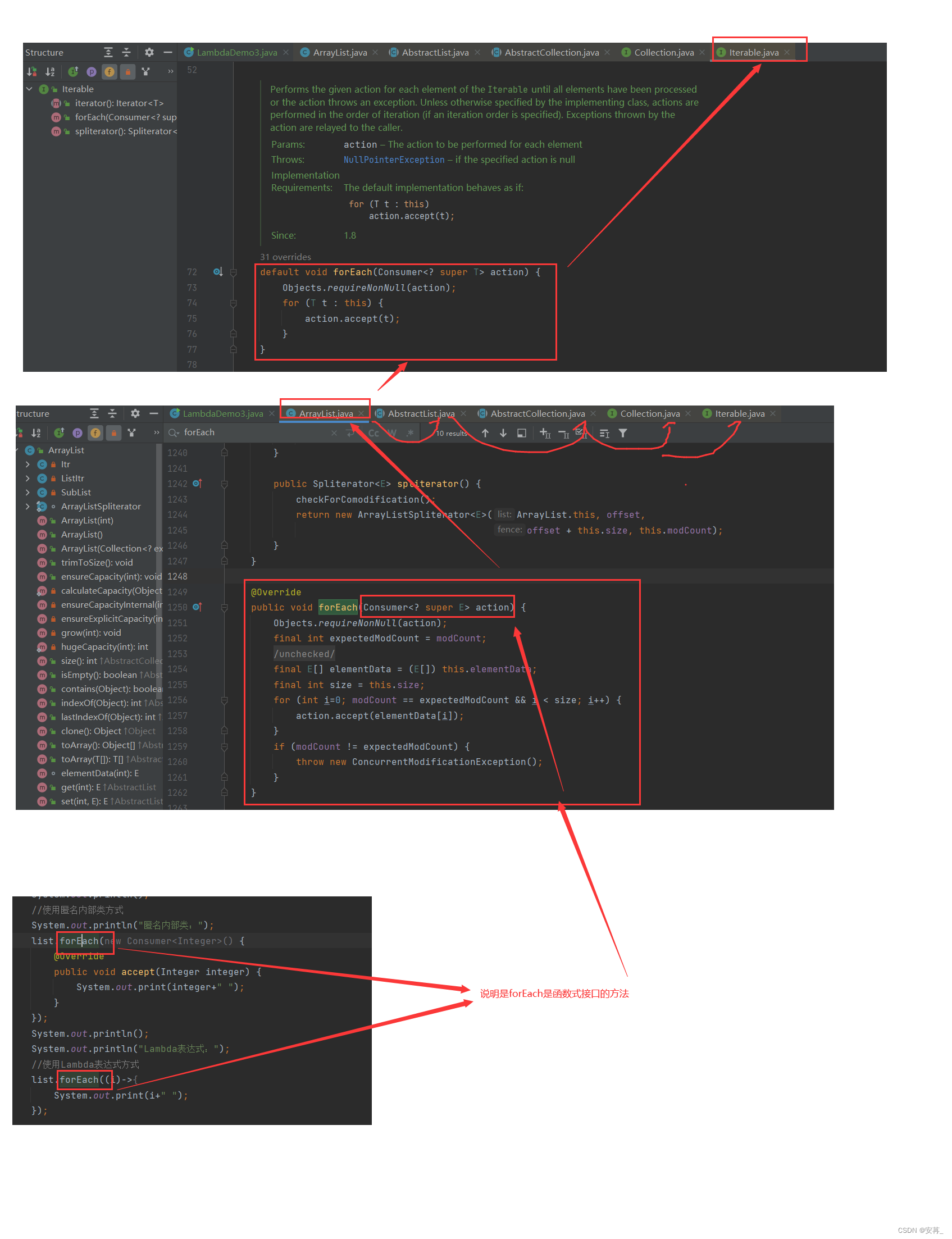The height and width of the screenshot is (1239, 952).
Task: Click override gutter icon at line 1242
Action: [197, 484]
